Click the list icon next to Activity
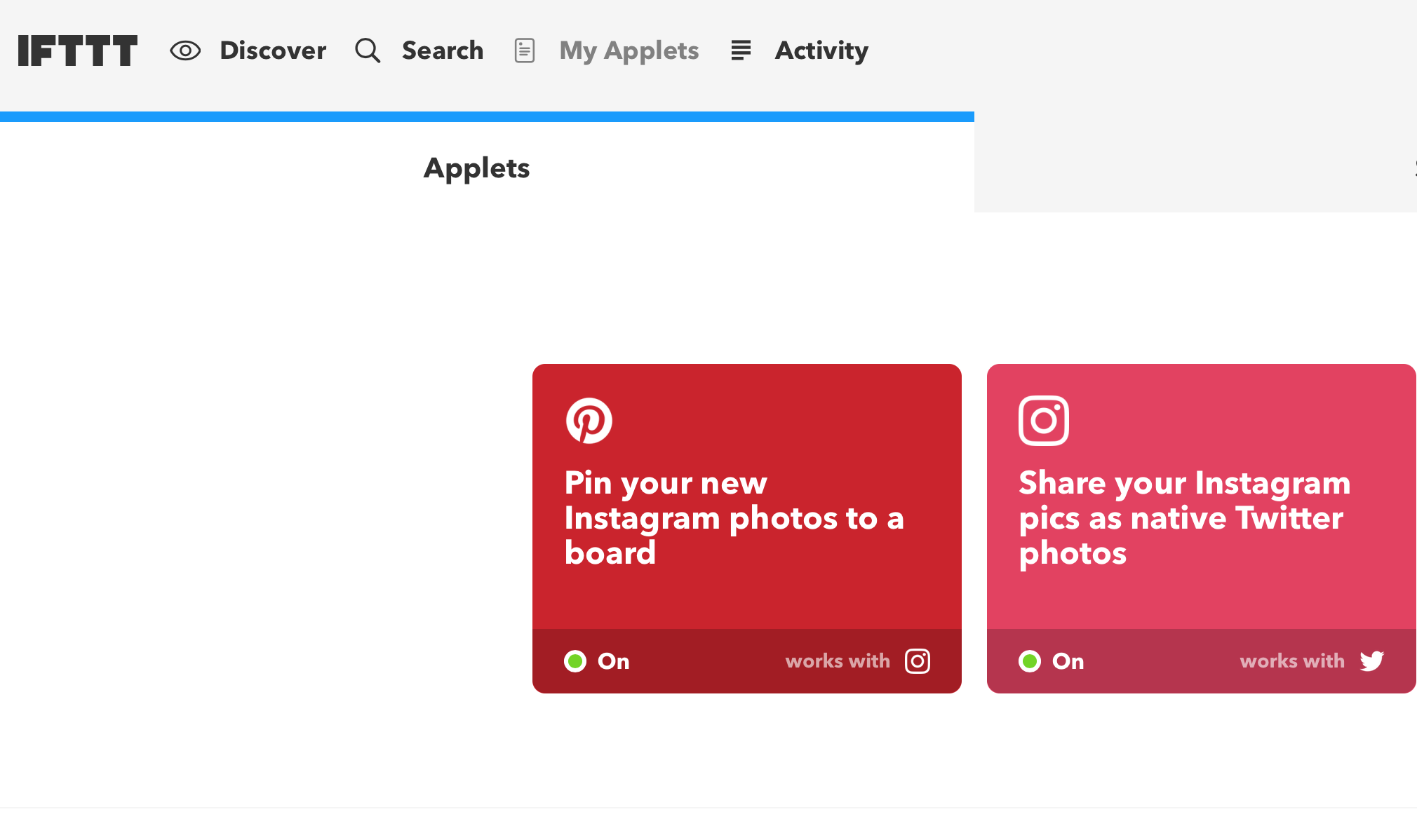Viewport: 1417px width, 840px height. [x=741, y=50]
